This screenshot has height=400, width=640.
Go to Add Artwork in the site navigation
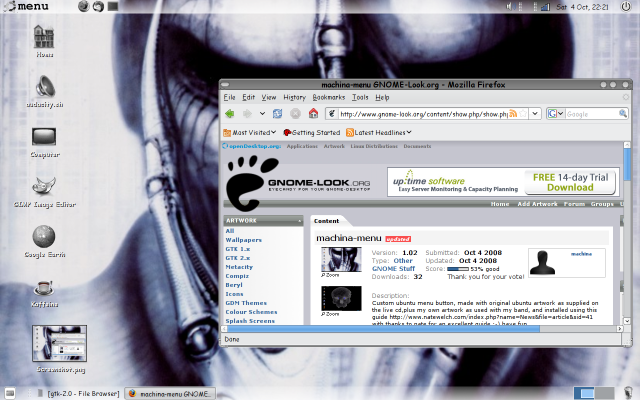click(x=537, y=204)
